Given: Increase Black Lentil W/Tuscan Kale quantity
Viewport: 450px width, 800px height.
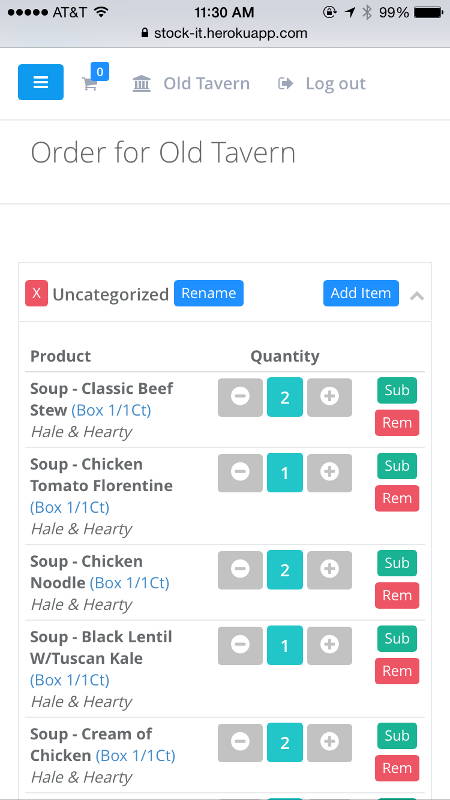Looking at the screenshot, I should [x=330, y=645].
